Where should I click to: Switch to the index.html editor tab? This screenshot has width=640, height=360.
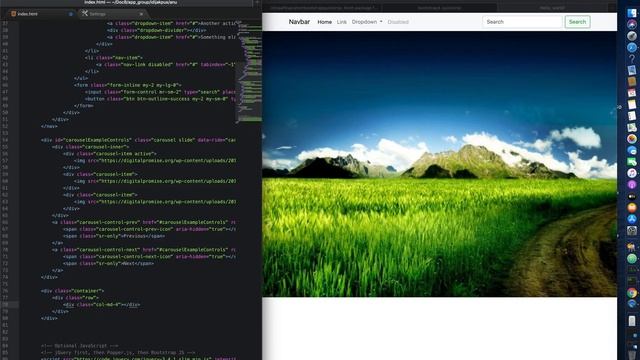point(41,13)
